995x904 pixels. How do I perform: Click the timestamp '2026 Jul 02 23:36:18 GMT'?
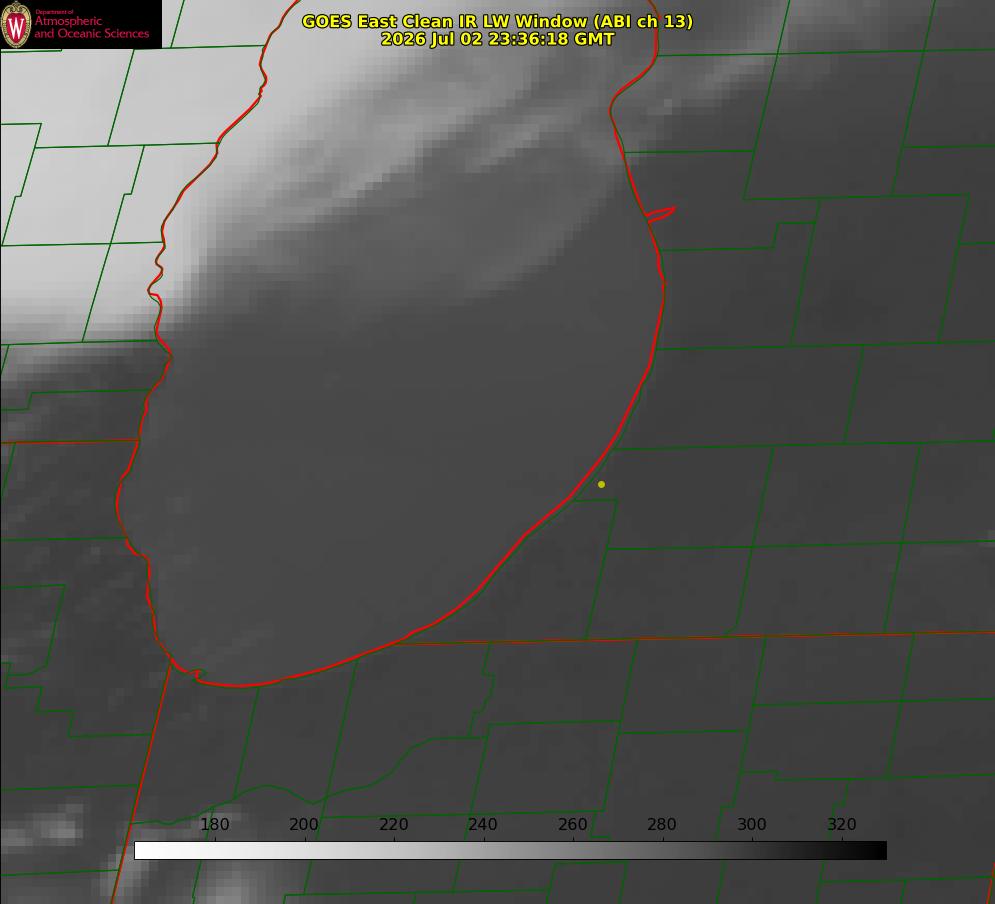coord(498,39)
